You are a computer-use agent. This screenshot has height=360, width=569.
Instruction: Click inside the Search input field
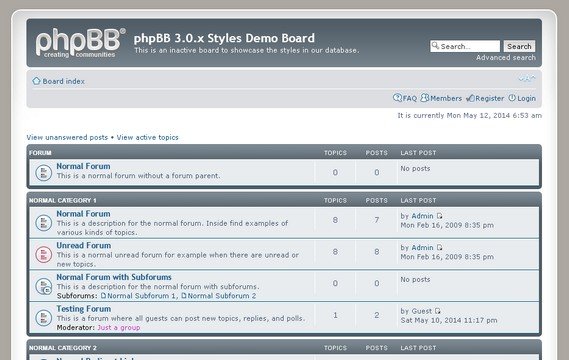pos(465,46)
